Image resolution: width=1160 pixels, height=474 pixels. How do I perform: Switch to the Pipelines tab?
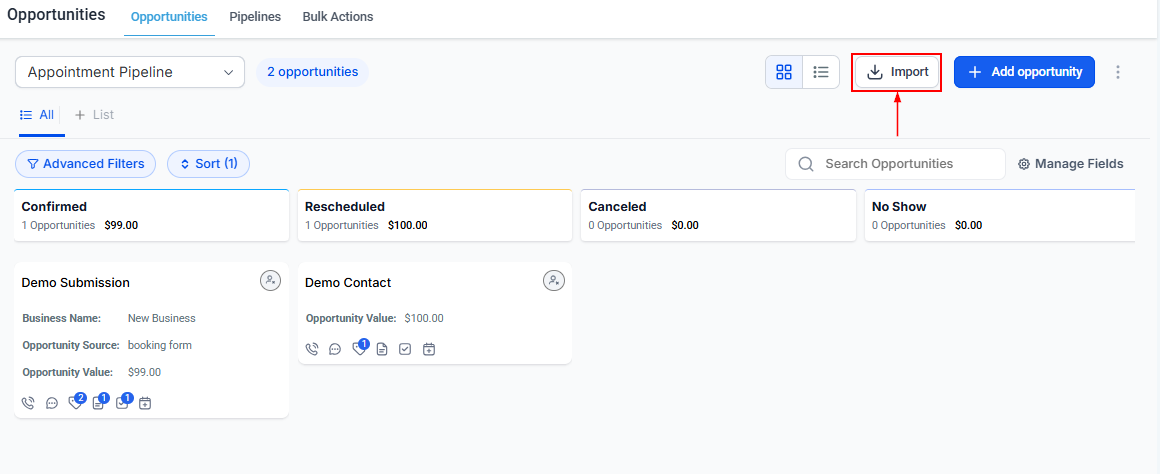coord(255,17)
